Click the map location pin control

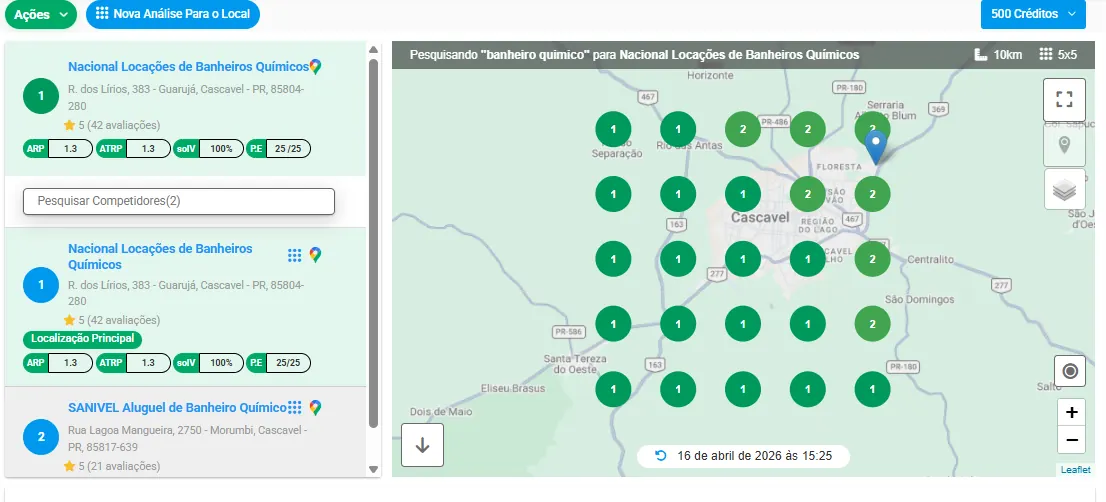click(1064, 145)
